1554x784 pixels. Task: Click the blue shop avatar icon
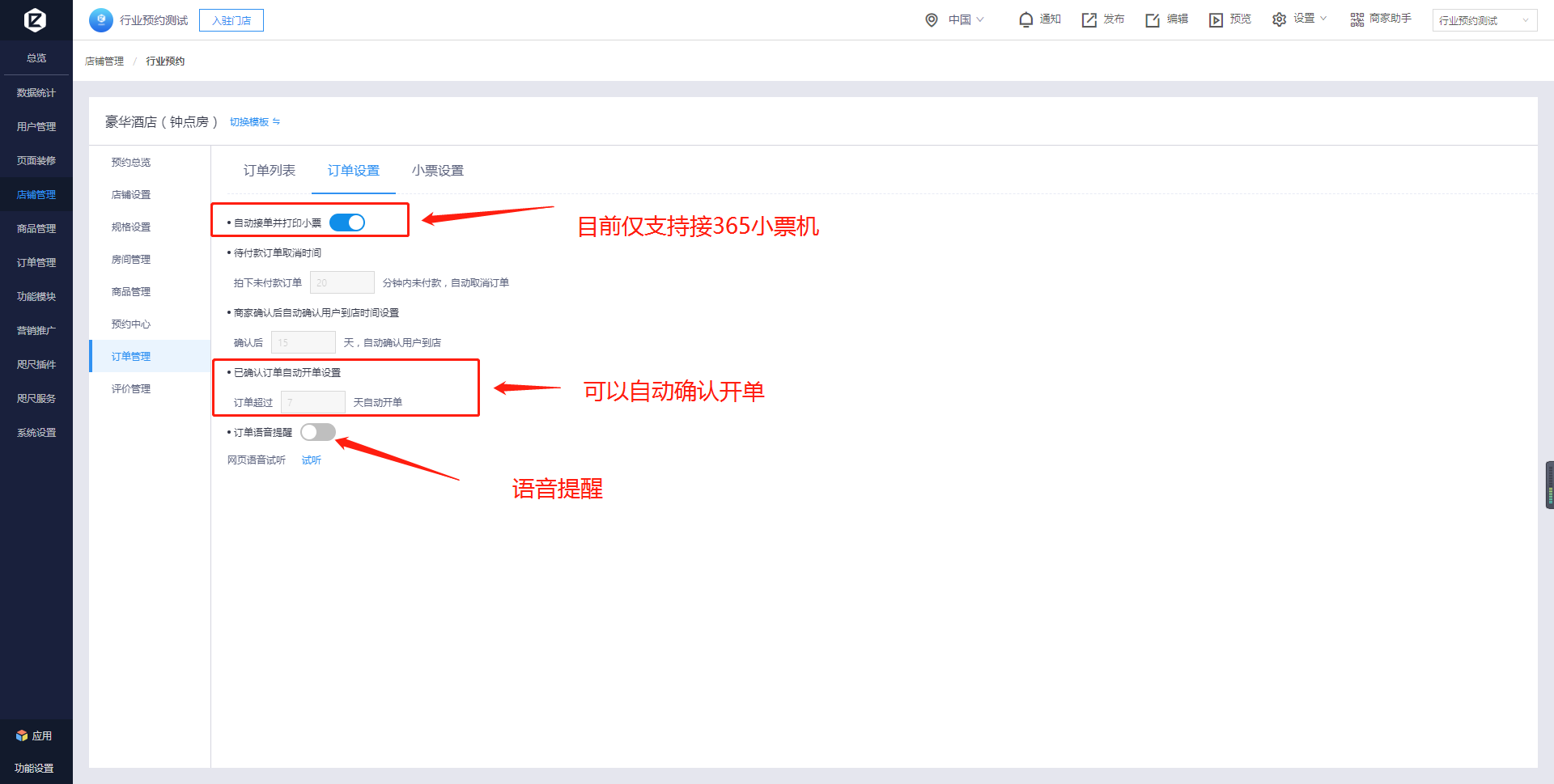point(101,19)
